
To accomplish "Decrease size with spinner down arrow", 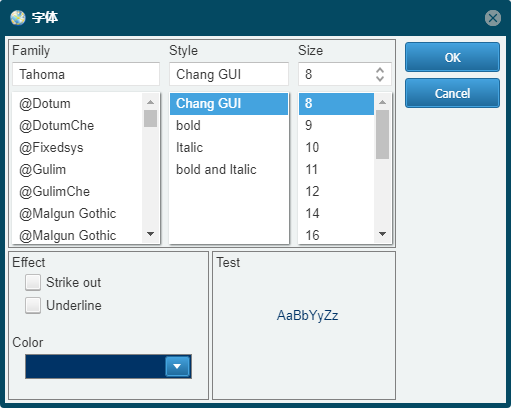I will point(380,79).
